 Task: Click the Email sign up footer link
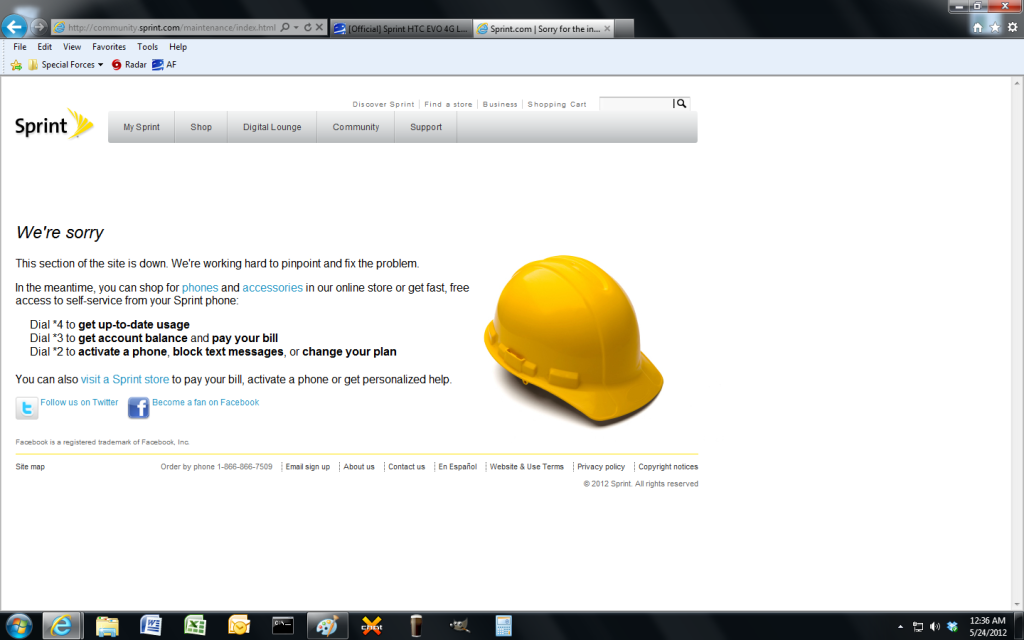pos(308,467)
